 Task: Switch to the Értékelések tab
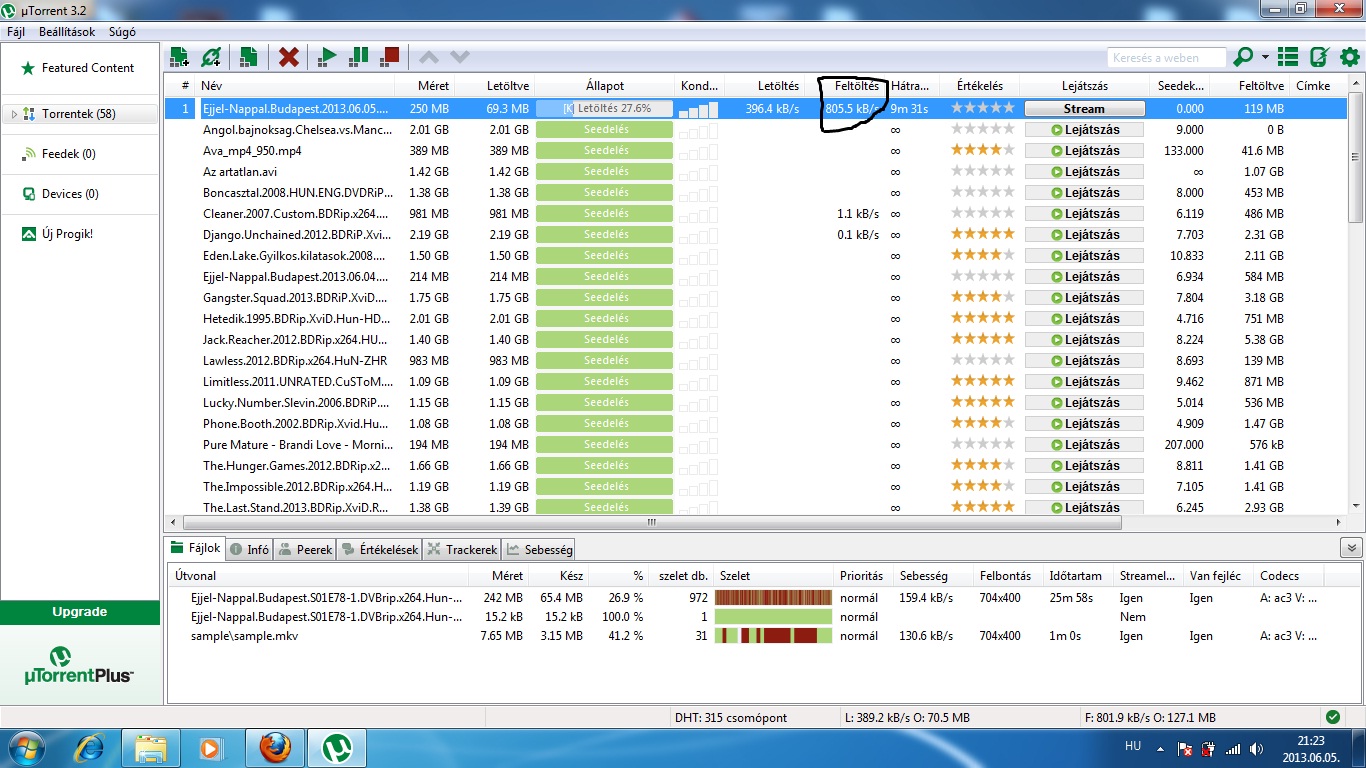pyautogui.click(x=379, y=549)
